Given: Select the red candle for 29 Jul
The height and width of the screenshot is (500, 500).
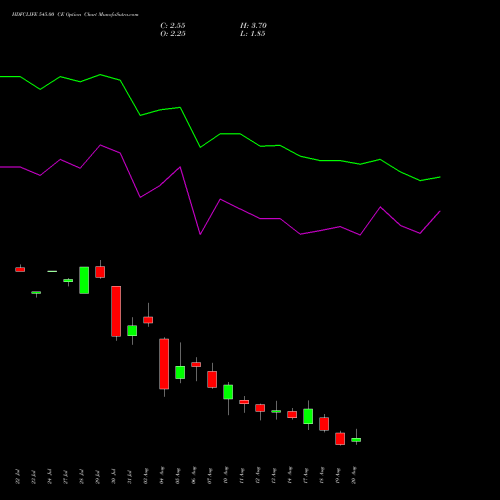Looking at the screenshot, I should (x=100, y=272).
